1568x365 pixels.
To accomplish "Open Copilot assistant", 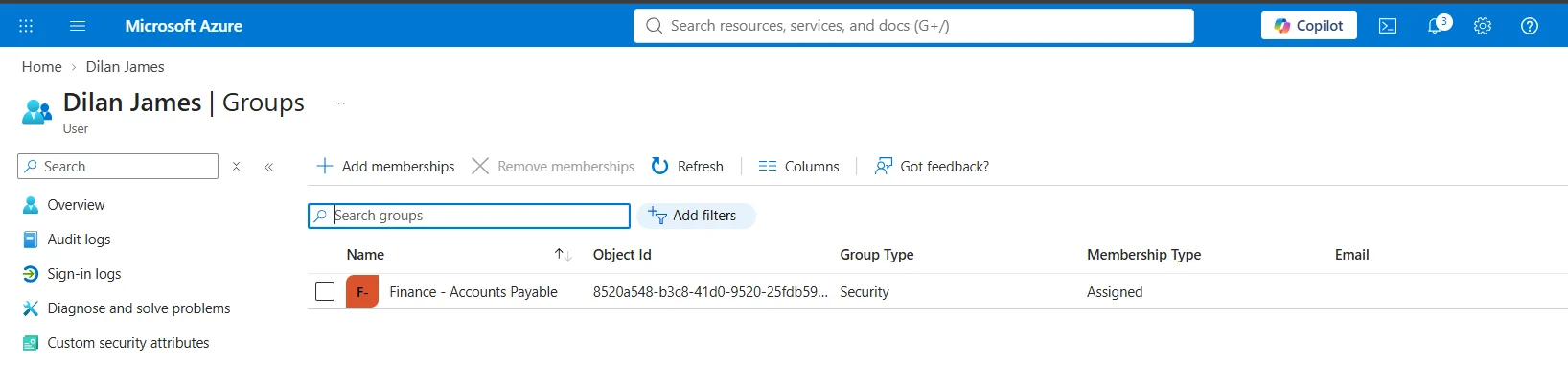I will point(1308,26).
